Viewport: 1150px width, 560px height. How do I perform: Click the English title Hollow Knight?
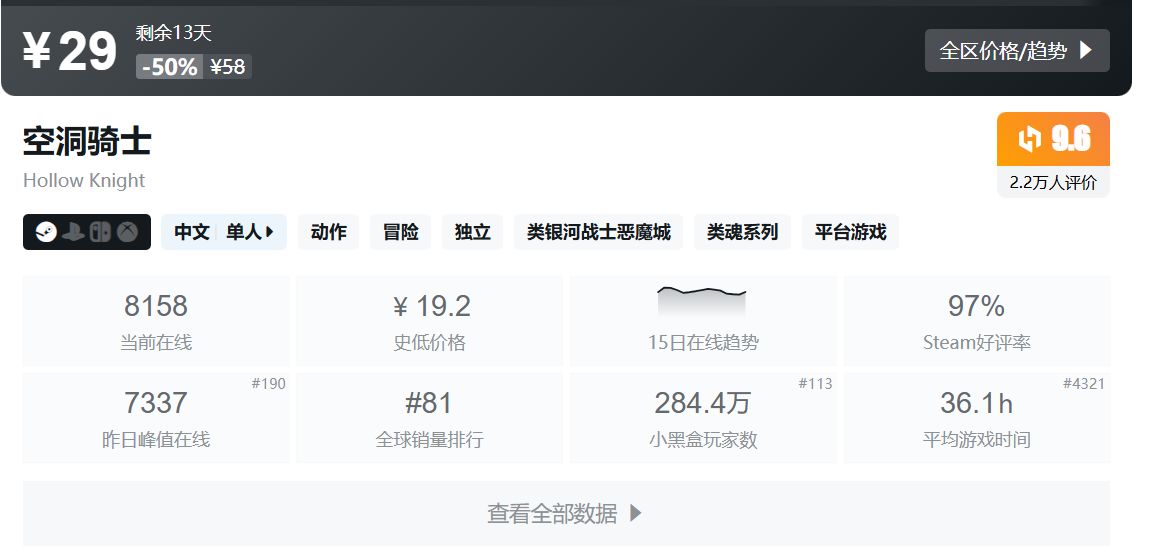pyautogui.click(x=84, y=180)
